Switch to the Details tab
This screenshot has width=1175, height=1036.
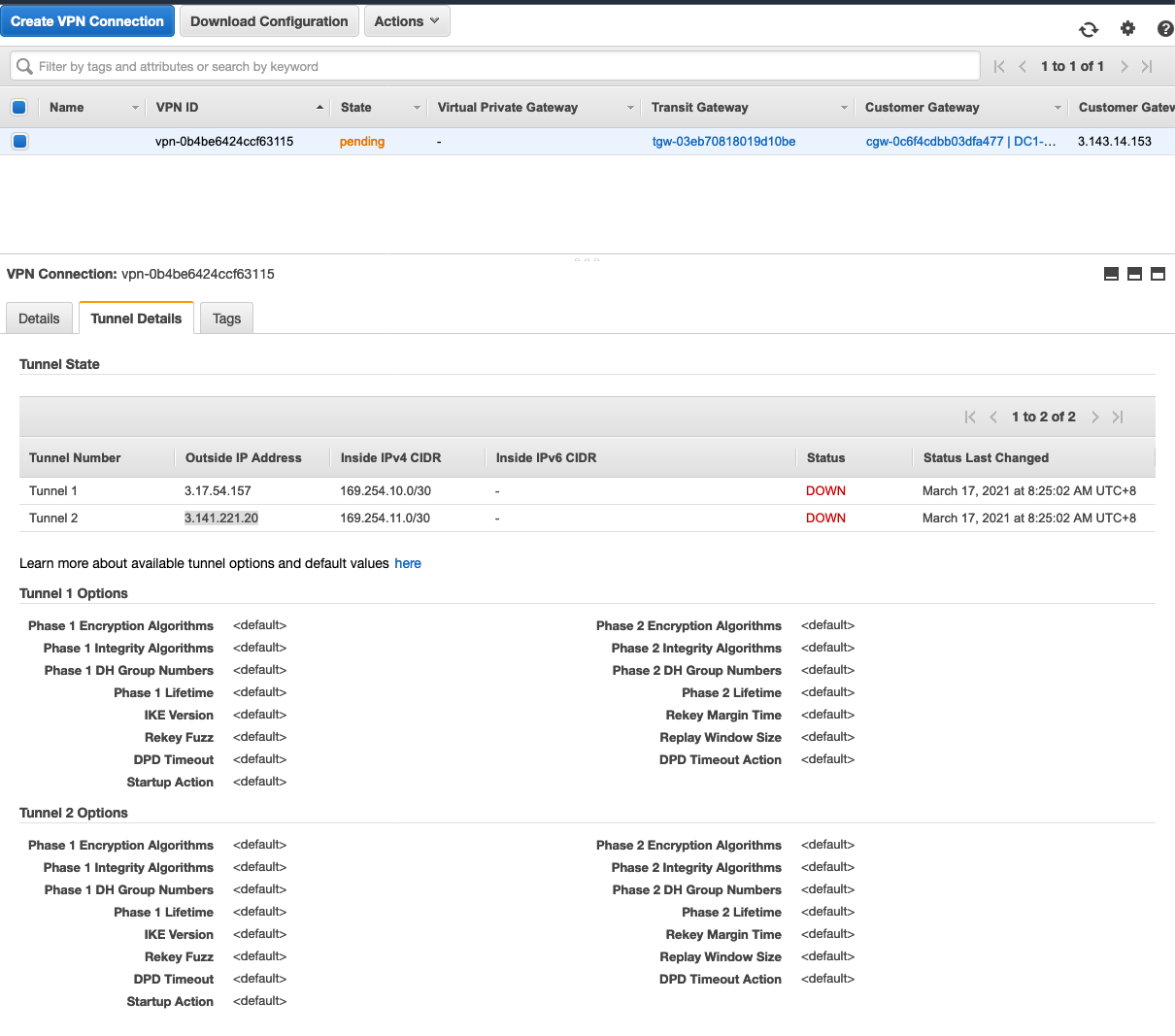tap(39, 318)
